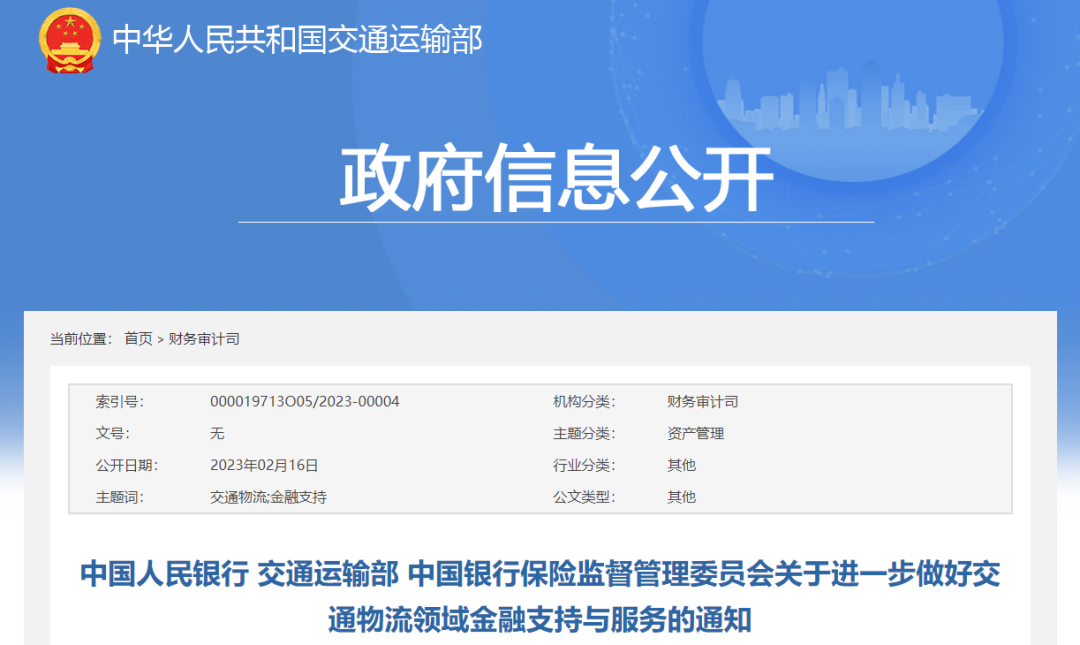Viewport: 1080px width, 645px height.
Task: Click the 主题词 label
Action: [120, 497]
